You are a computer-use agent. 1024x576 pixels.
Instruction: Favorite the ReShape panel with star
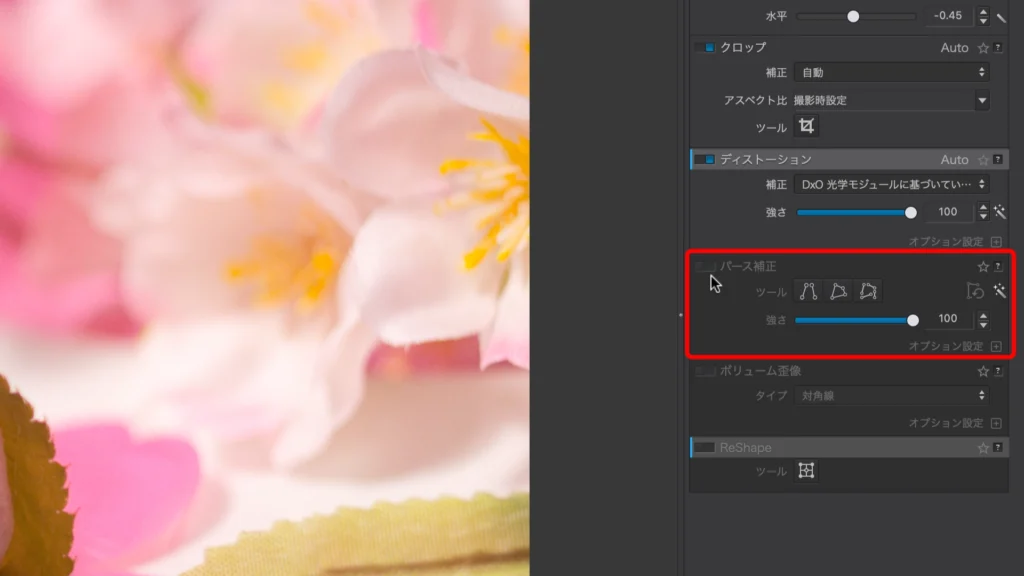click(983, 448)
